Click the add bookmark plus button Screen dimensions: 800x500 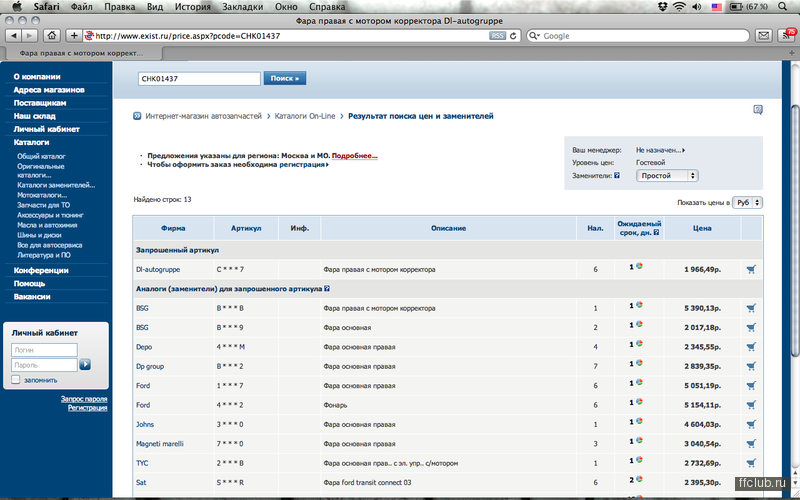tap(74, 36)
